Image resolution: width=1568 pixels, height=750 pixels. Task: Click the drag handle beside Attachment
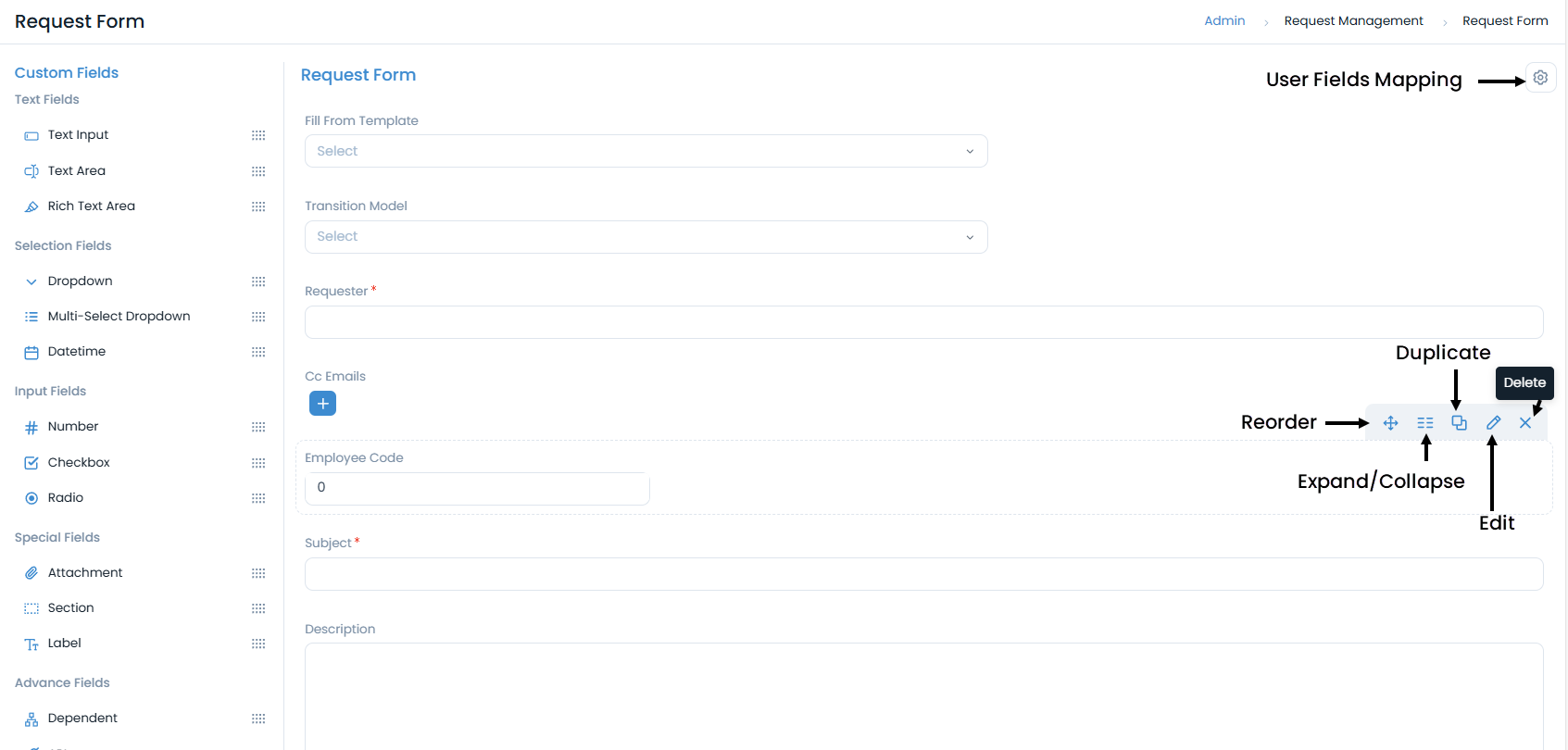pyautogui.click(x=258, y=573)
